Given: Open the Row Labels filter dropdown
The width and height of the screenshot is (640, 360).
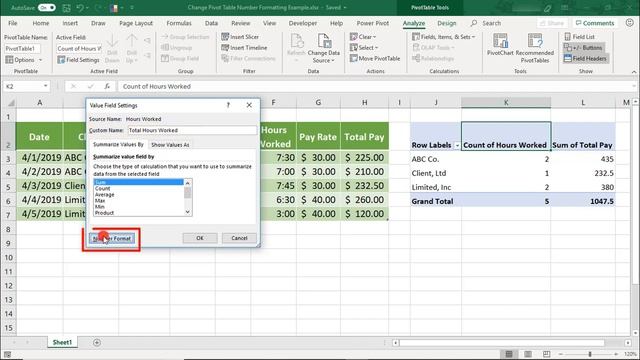Looking at the screenshot, I should tap(457, 145).
